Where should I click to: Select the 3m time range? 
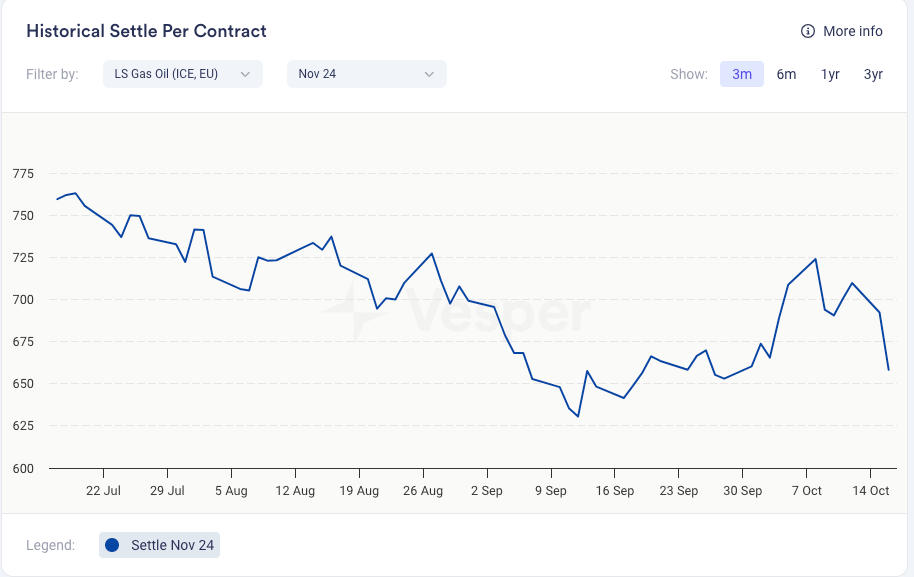coord(742,74)
